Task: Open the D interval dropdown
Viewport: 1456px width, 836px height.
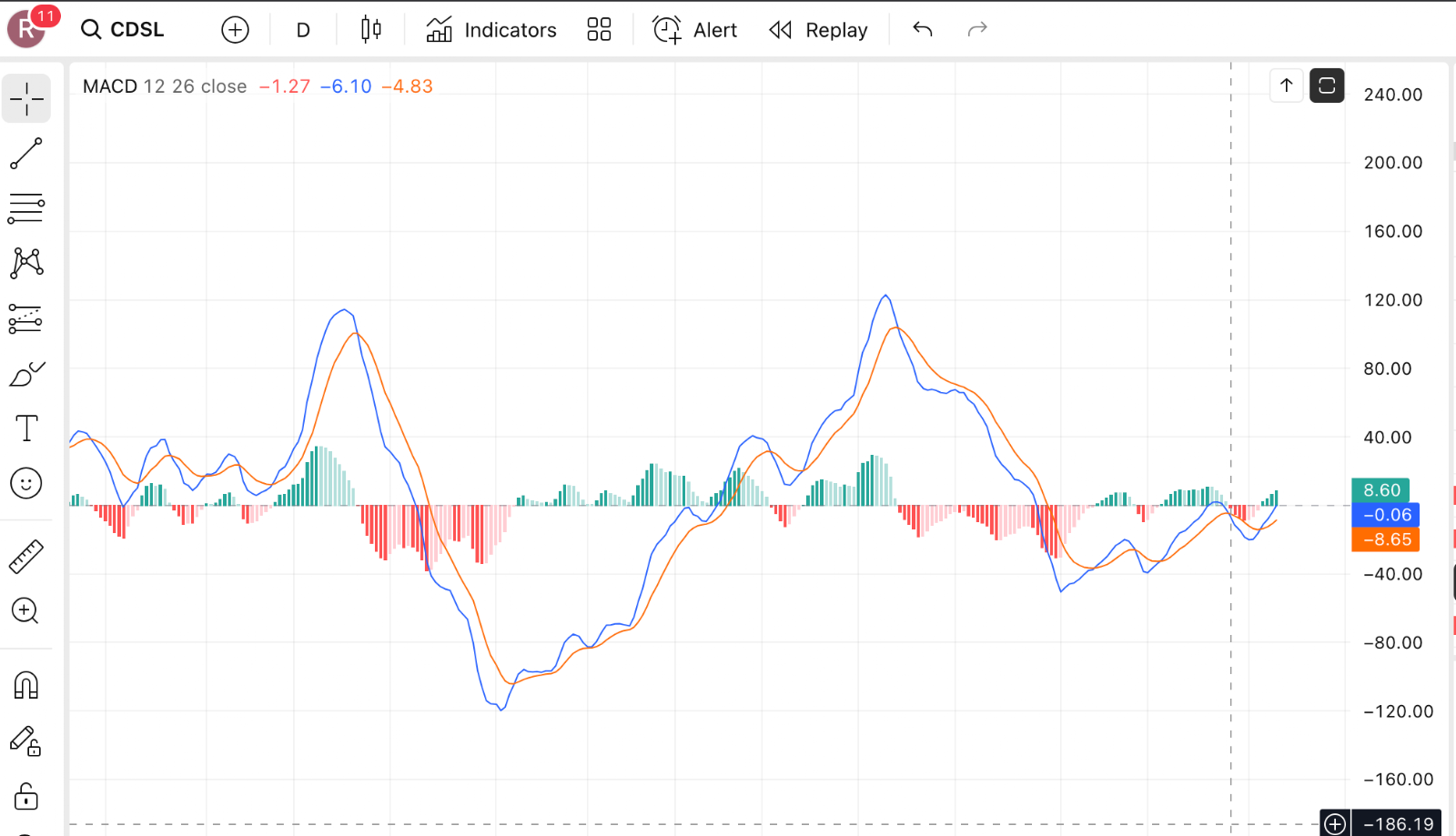Action: [x=302, y=29]
